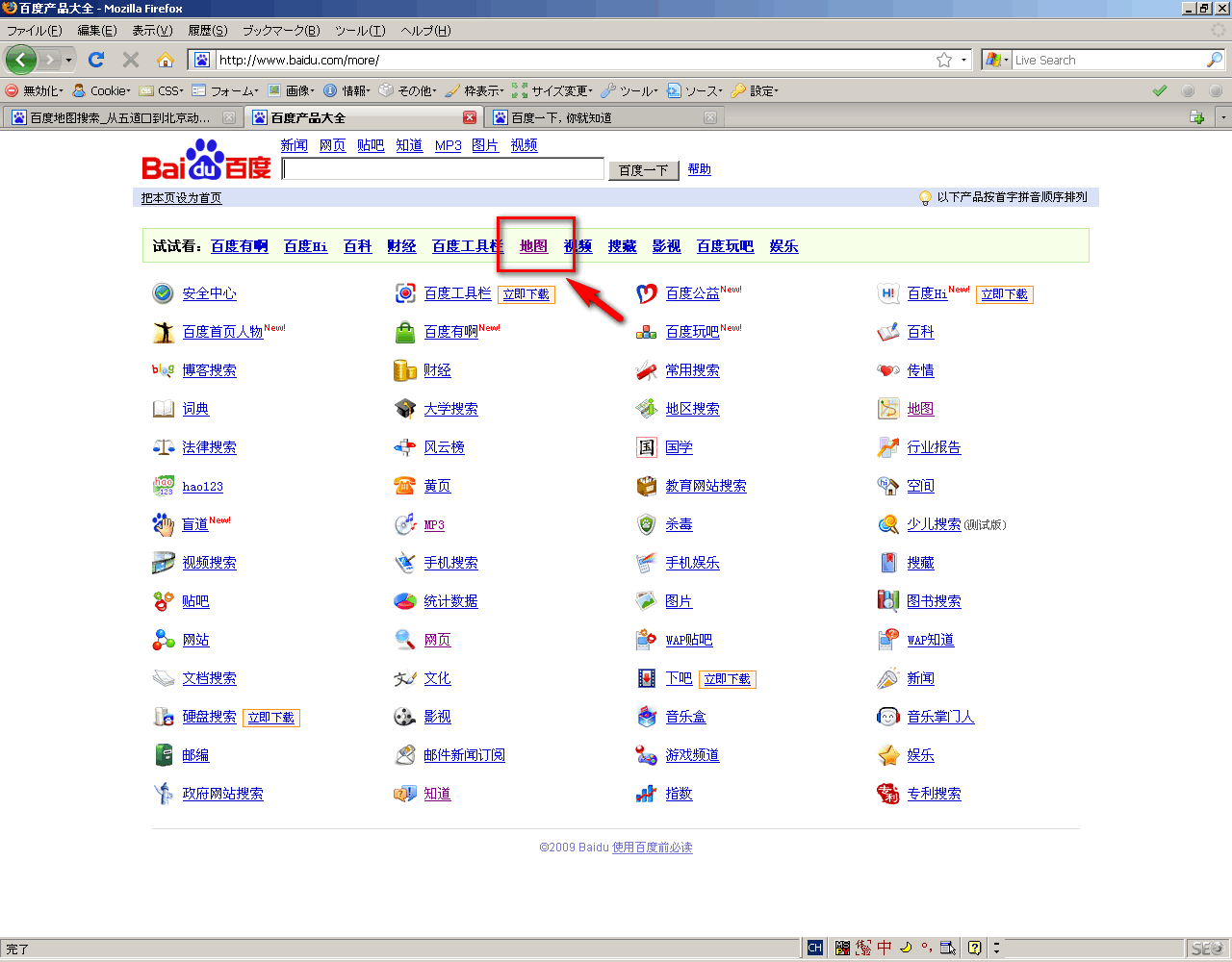Open Firefox home page via house icon
1232x962 pixels.
pyautogui.click(x=166, y=60)
